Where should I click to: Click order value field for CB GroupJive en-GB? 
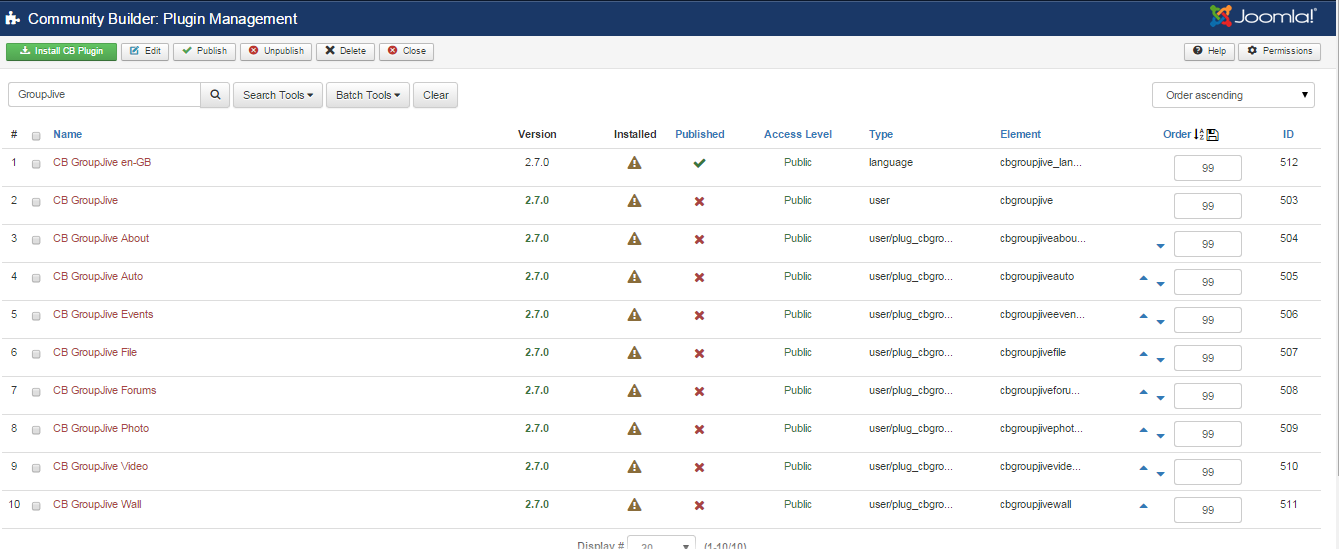pyautogui.click(x=1207, y=168)
